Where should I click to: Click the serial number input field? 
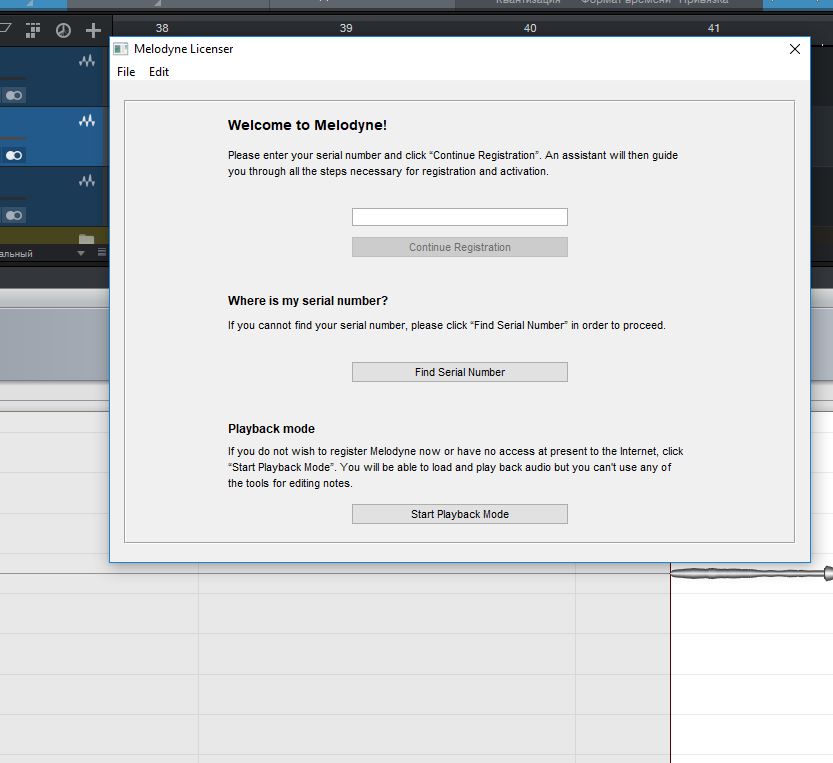pyautogui.click(x=459, y=217)
